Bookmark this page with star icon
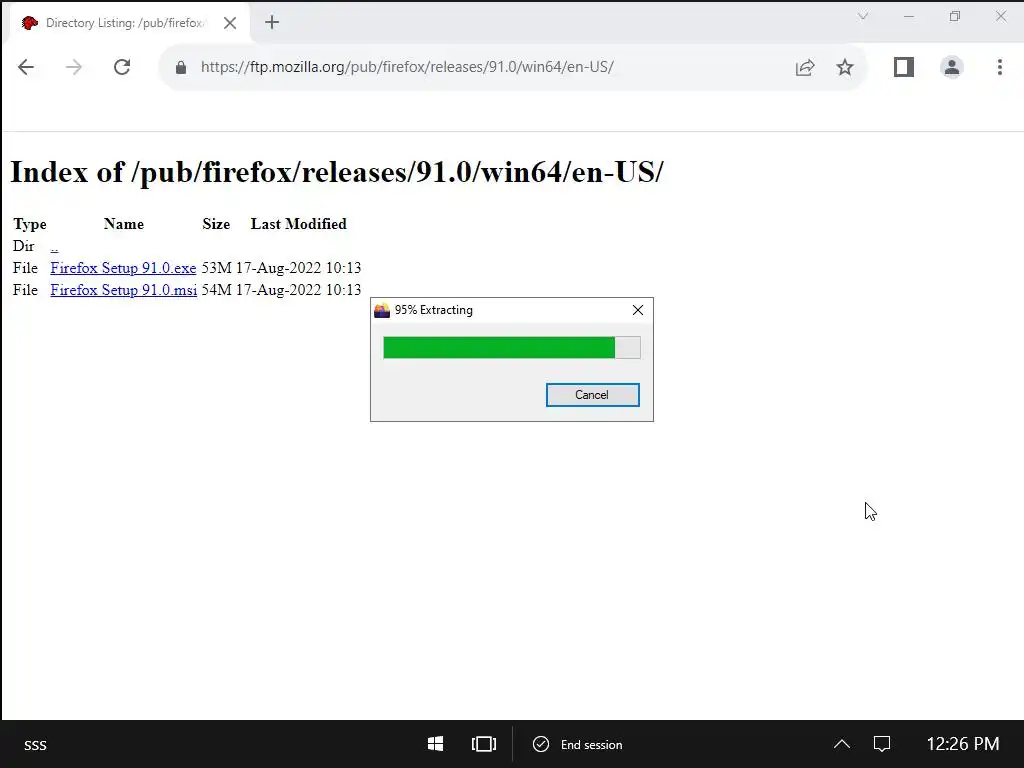 click(x=845, y=67)
